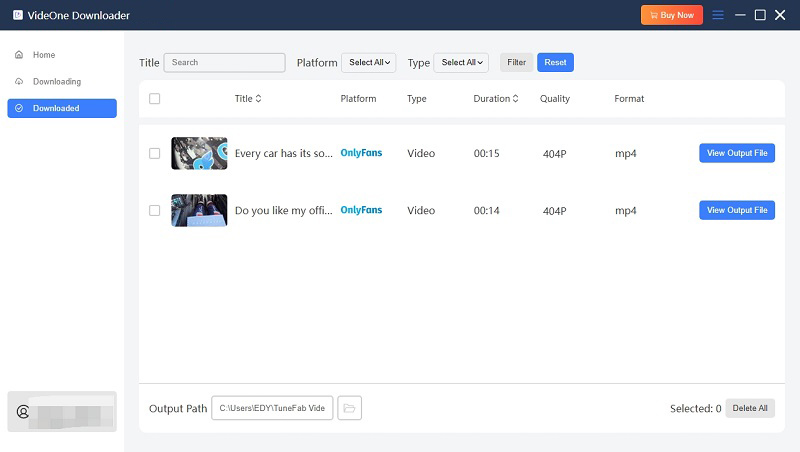Expand the Platform Select All dropdown
Image resolution: width=800 pixels, height=452 pixels.
tap(369, 62)
